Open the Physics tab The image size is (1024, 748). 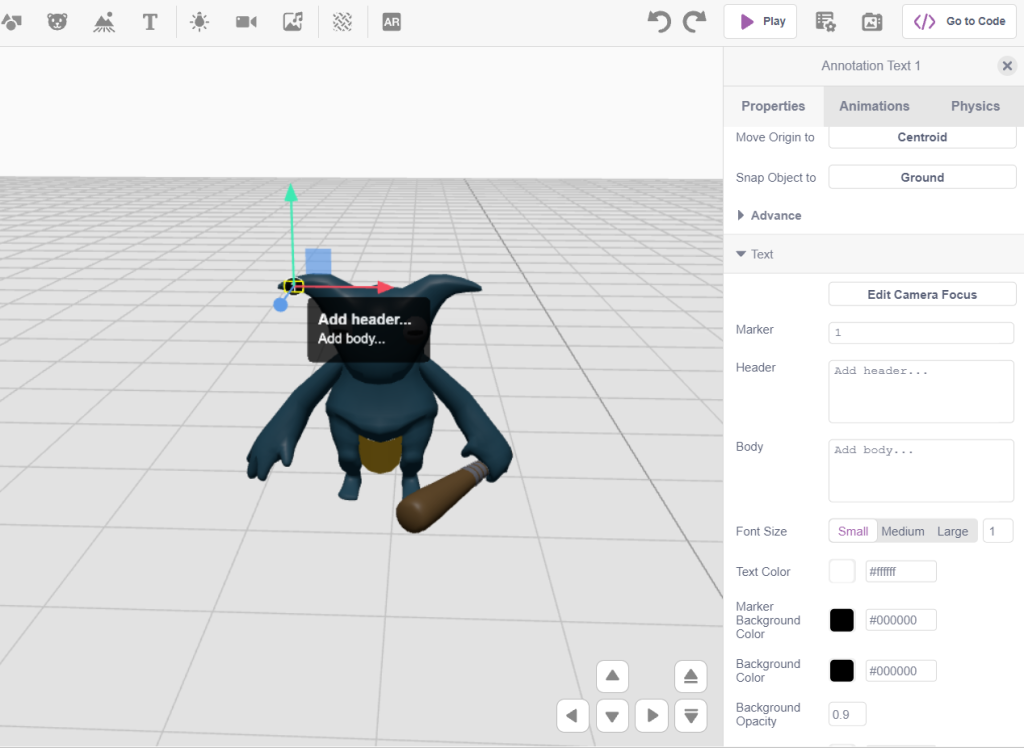point(975,106)
